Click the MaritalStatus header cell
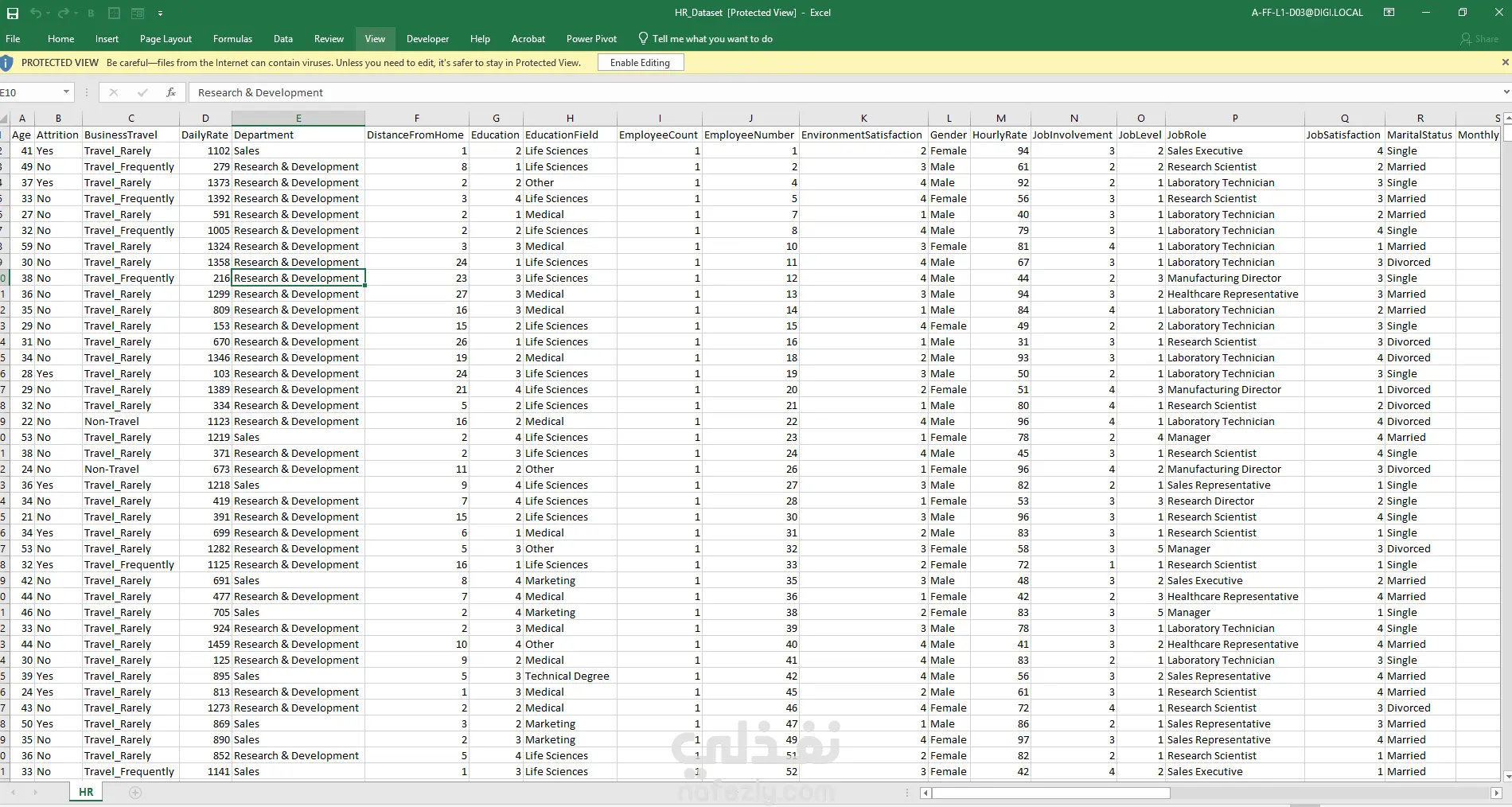Screen dimensions: 1512x807 (1420, 135)
